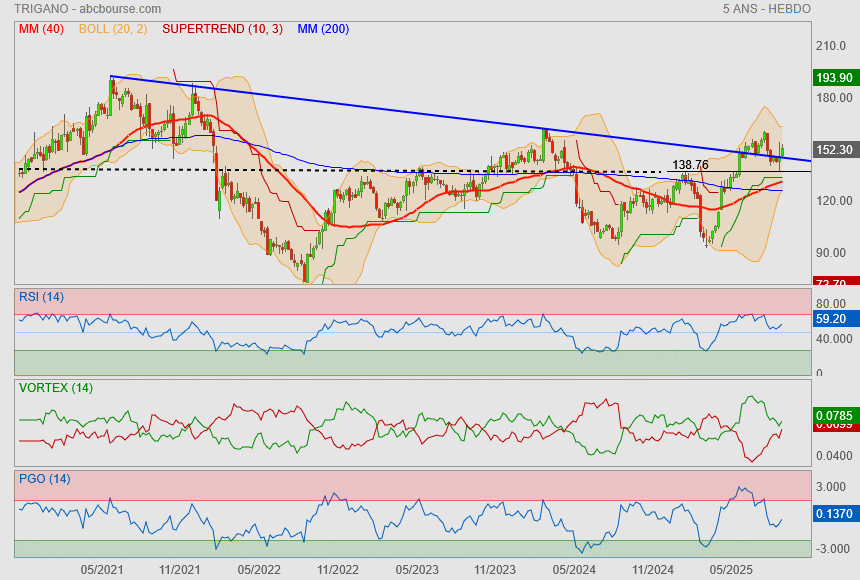Click the green 193.90 price tag
The image size is (860, 580).
[x=834, y=77]
